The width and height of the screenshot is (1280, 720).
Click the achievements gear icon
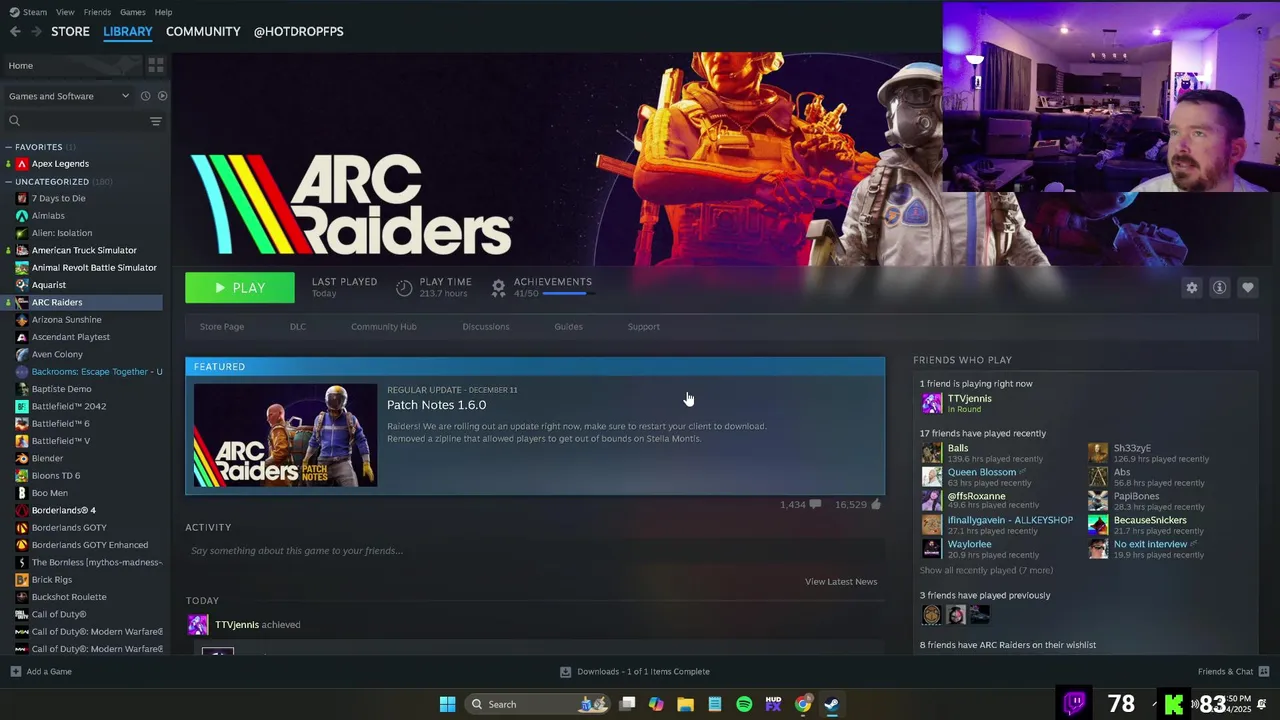498,288
